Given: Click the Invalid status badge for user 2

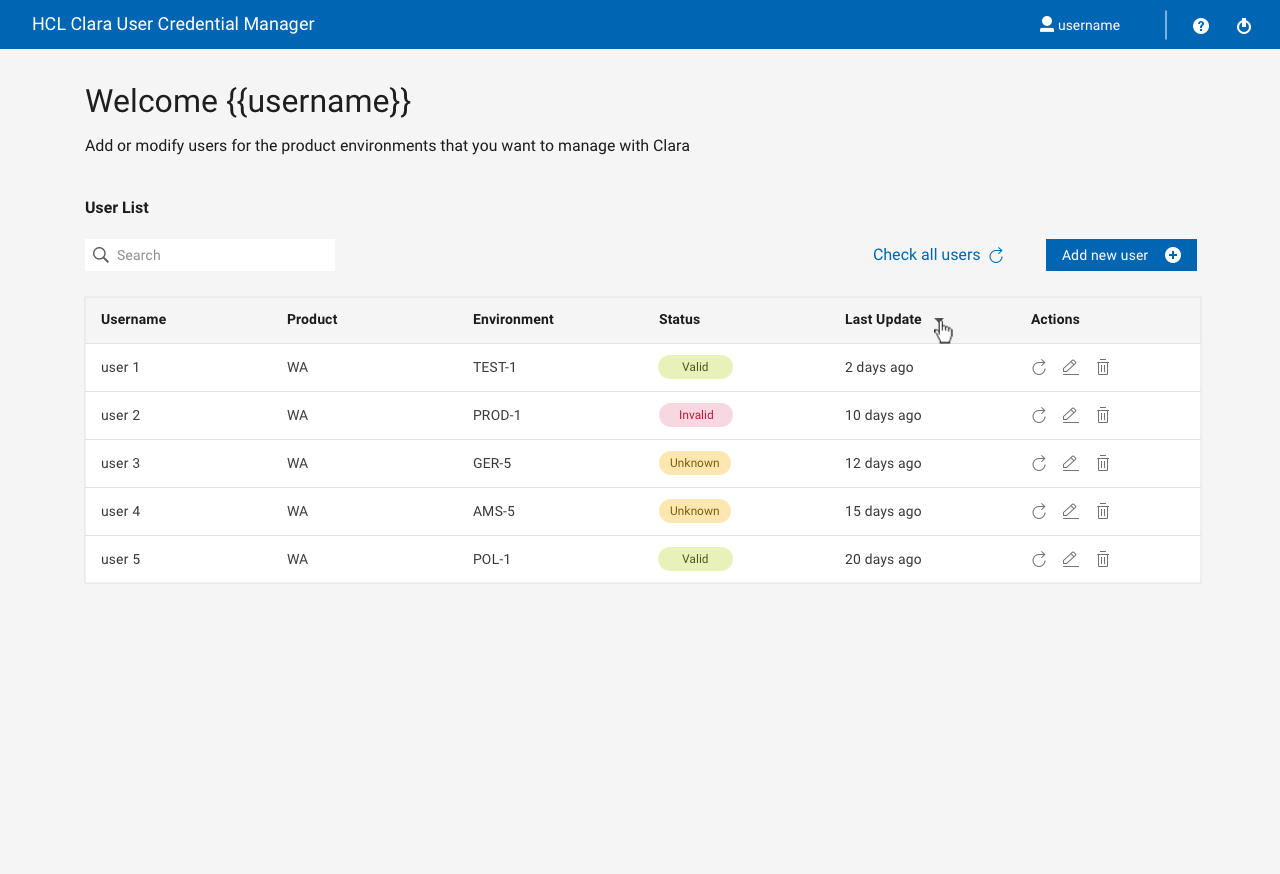Looking at the screenshot, I should (696, 415).
